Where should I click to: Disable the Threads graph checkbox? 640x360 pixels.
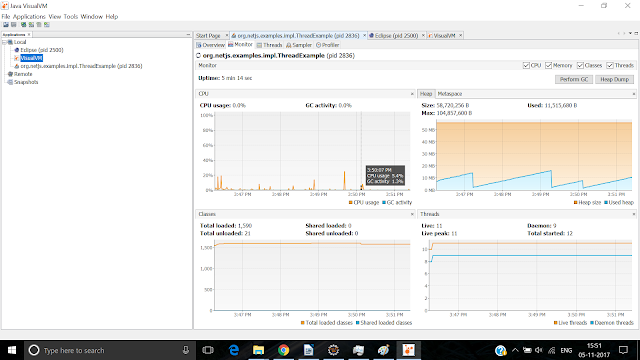tap(610, 65)
